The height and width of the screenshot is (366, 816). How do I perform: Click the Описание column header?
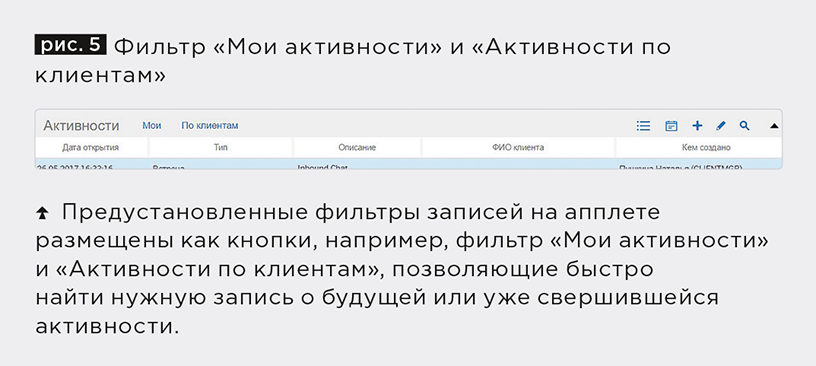click(x=357, y=147)
